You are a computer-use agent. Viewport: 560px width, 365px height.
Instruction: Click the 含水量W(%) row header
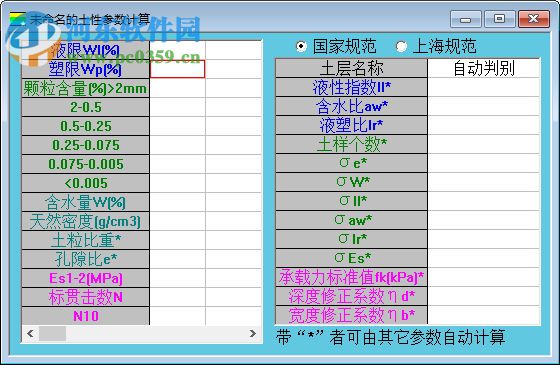click(x=85, y=202)
